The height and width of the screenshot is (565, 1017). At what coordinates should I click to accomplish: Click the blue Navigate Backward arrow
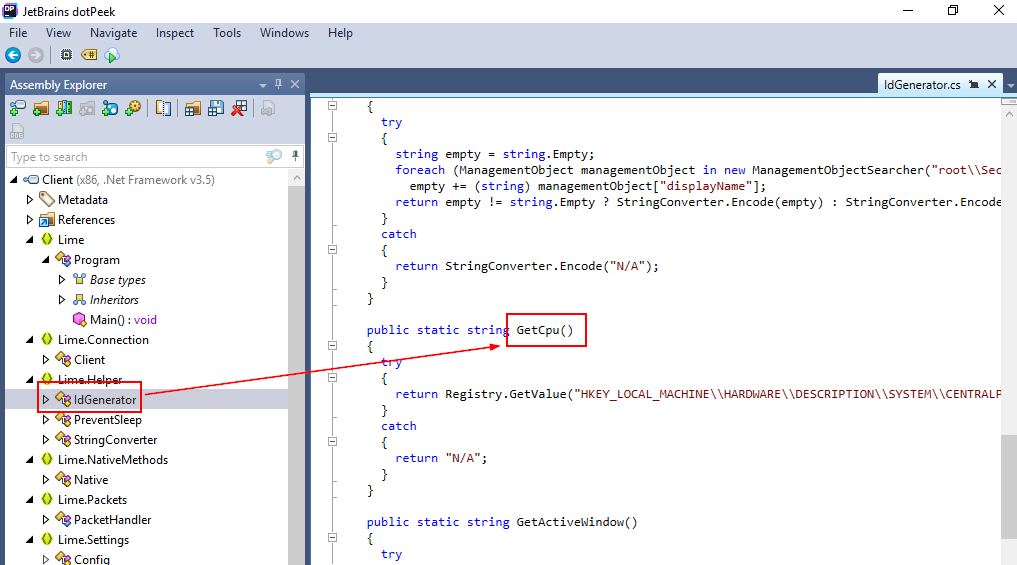(13, 56)
